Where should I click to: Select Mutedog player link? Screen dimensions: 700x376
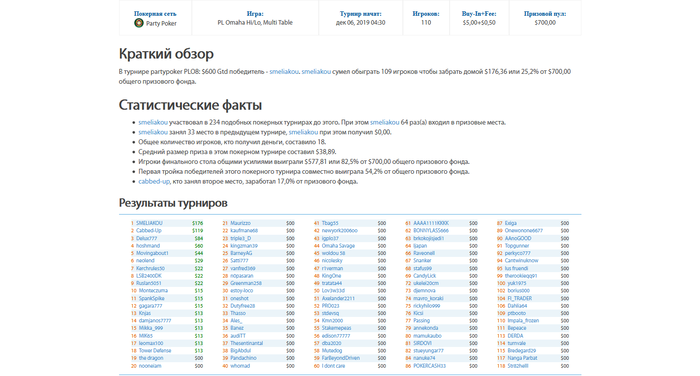[x=332, y=351]
